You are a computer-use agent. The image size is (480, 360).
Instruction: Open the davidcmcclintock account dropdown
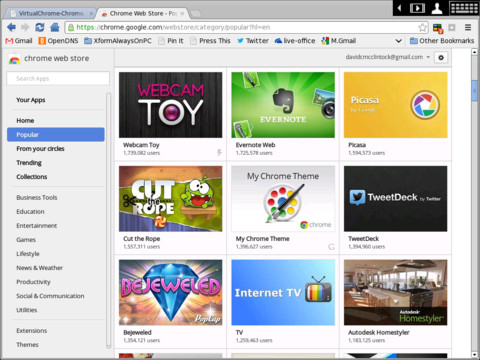pos(388,57)
